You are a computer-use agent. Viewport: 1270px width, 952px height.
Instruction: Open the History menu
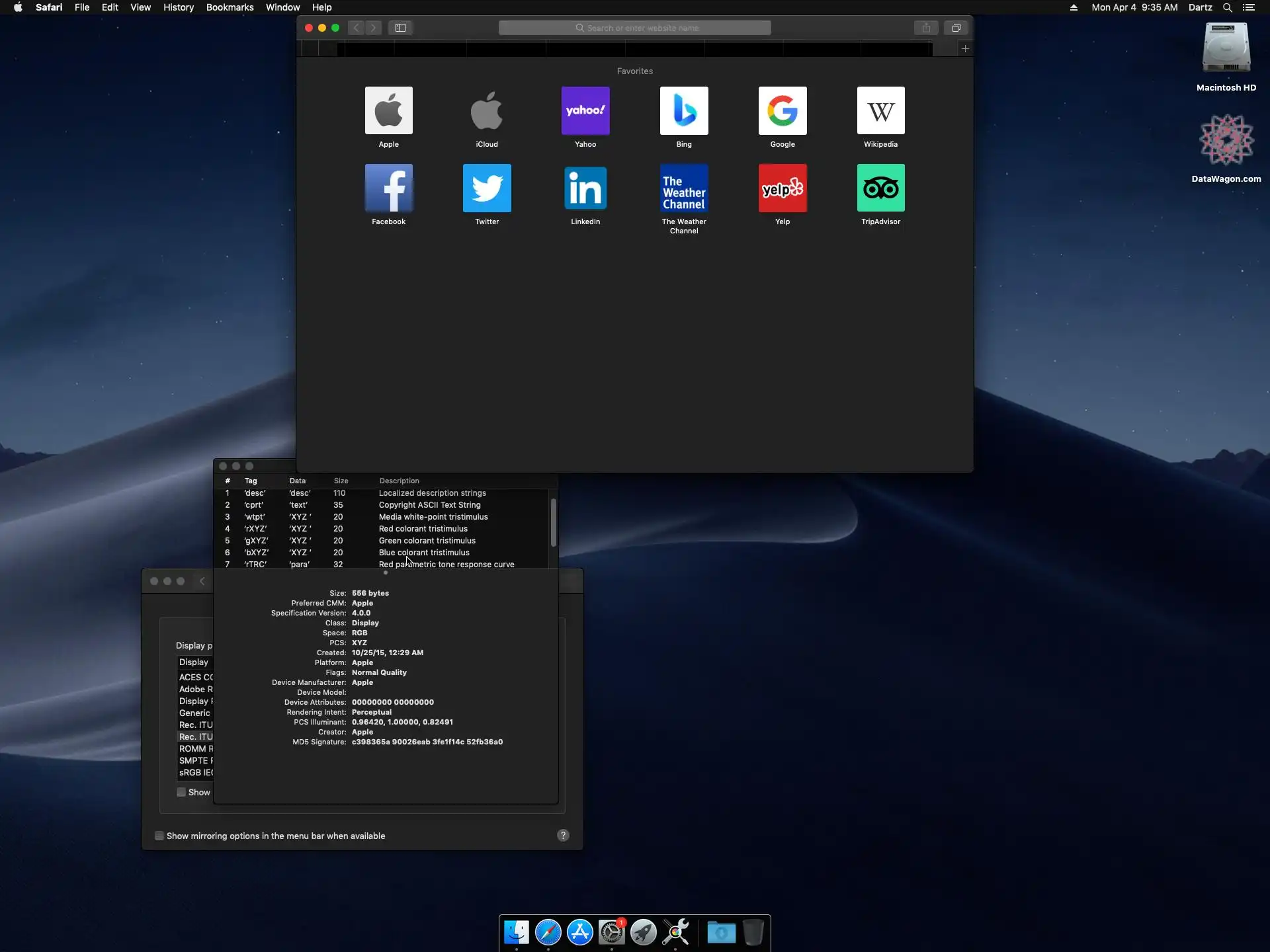pos(178,7)
